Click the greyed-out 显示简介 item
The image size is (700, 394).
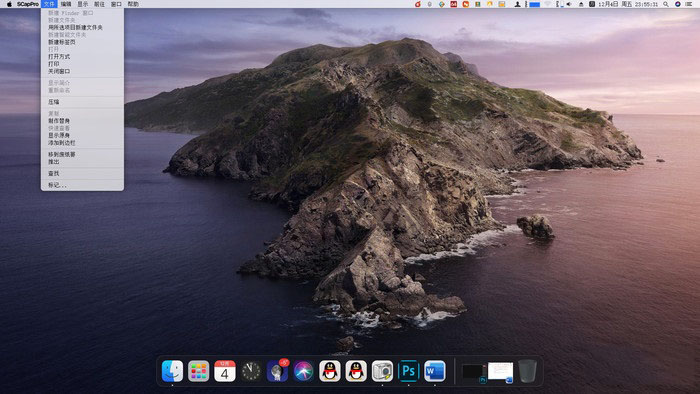(x=82, y=83)
